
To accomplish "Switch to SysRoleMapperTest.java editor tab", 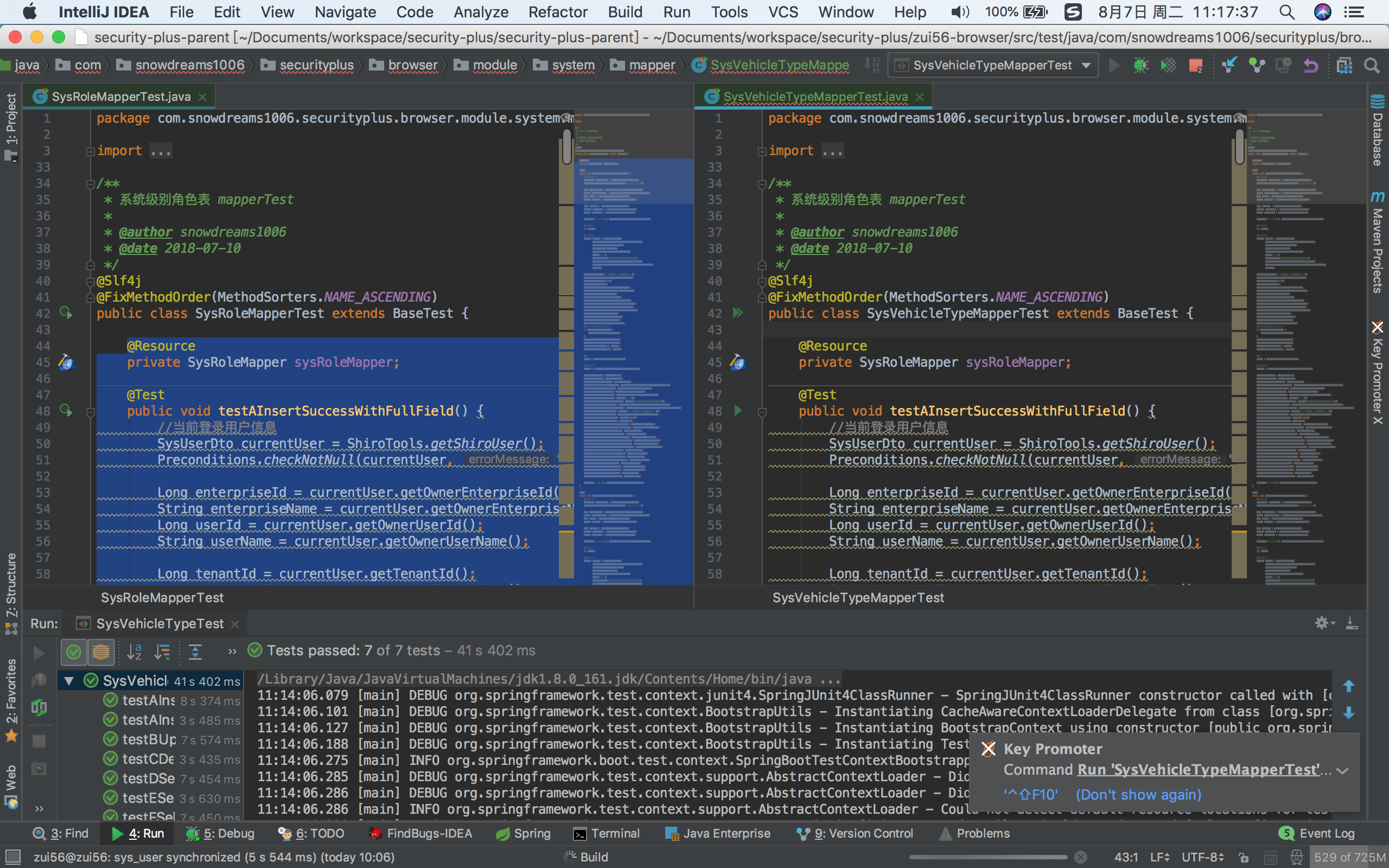I will (120, 97).
